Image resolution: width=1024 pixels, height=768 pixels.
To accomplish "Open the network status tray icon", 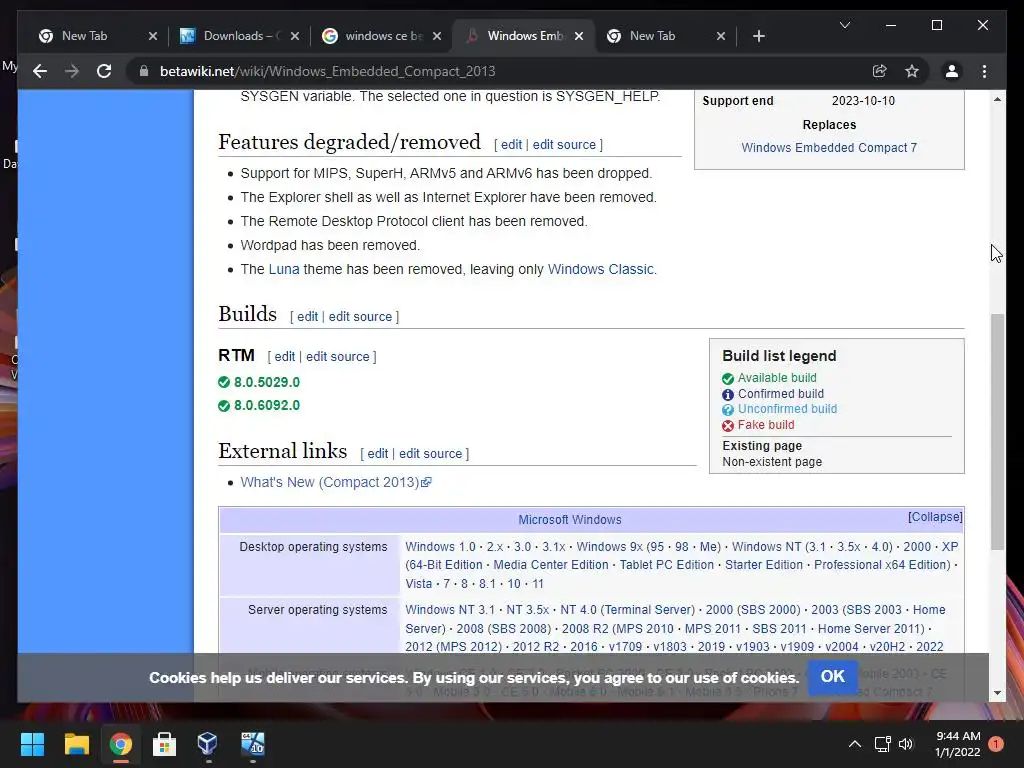I will 882,744.
